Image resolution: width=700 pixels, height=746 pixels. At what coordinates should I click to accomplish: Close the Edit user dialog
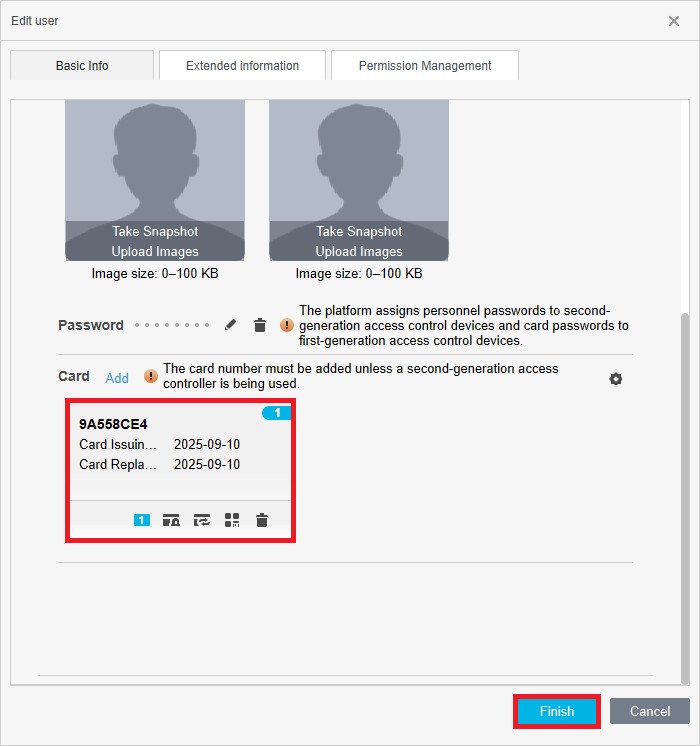pos(674,21)
